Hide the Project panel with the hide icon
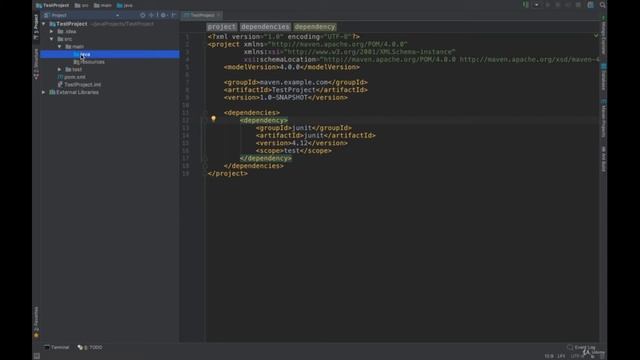This screenshot has height=360, width=640. click(173, 15)
